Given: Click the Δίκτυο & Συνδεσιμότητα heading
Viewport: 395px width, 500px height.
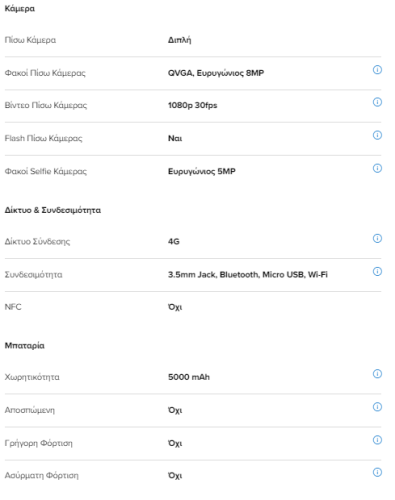Looking at the screenshot, I should tap(53, 210).
